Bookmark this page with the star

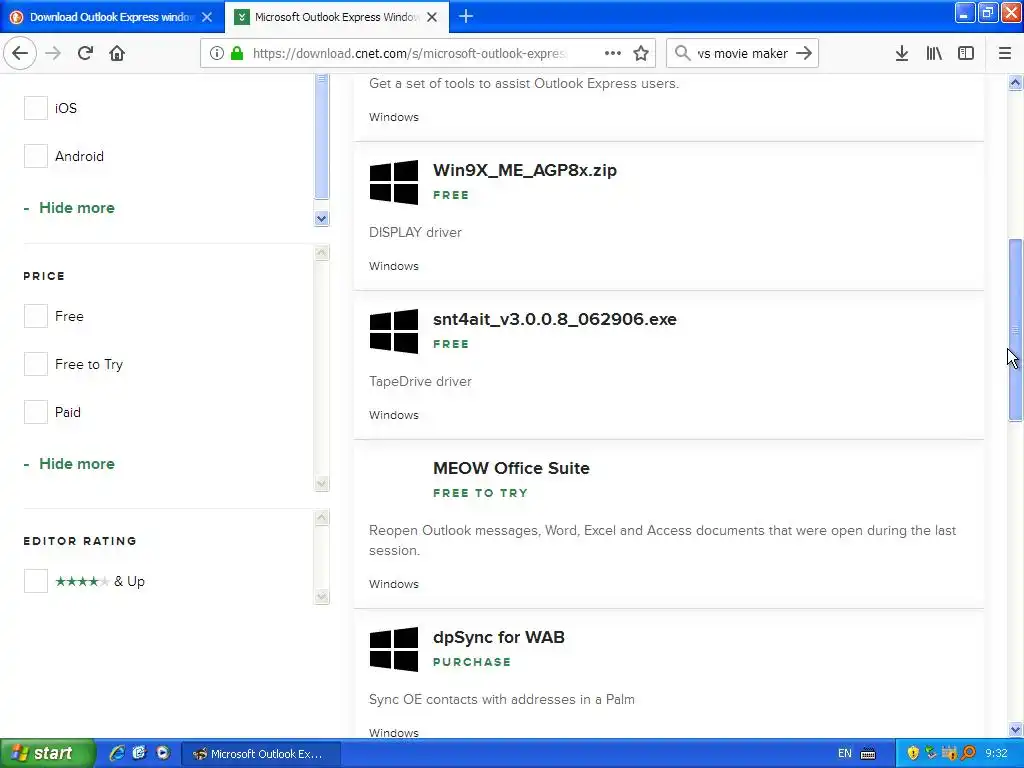point(641,53)
